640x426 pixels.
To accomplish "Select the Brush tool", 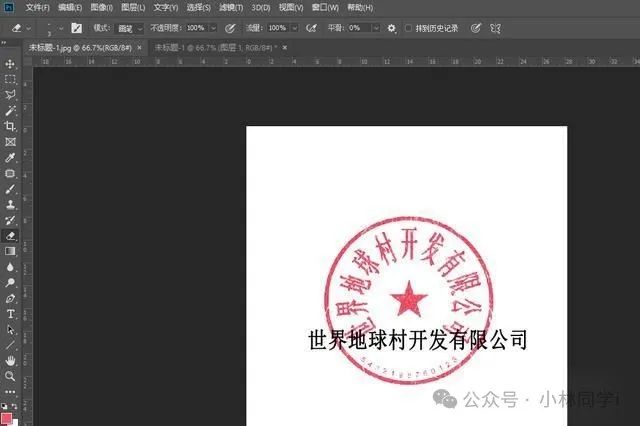I will pyautogui.click(x=10, y=189).
